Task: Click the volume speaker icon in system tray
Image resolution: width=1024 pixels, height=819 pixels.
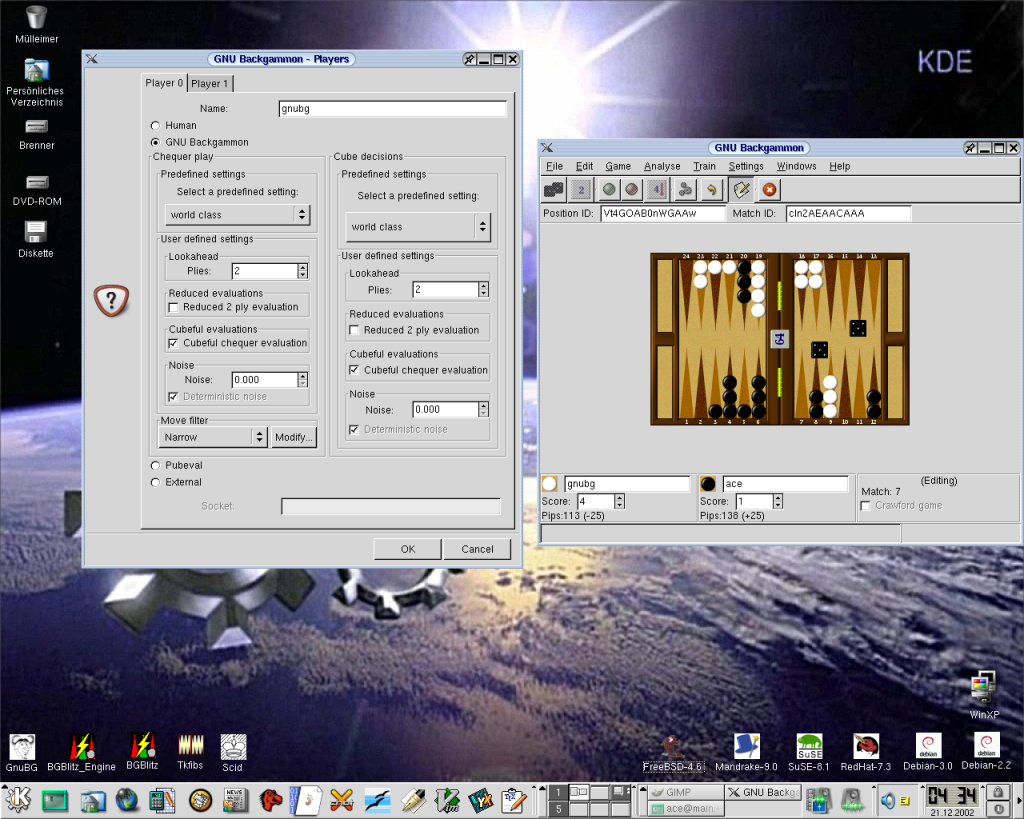Action: [x=887, y=799]
